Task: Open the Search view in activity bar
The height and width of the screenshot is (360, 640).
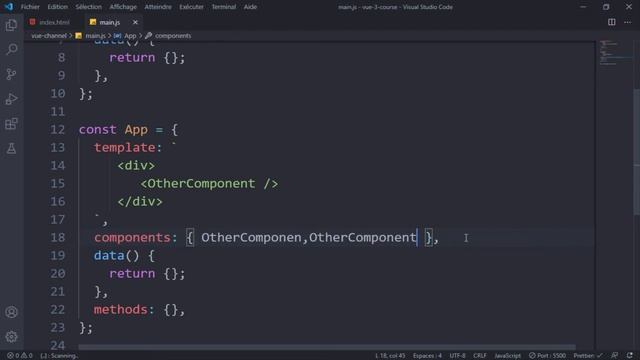Action: tap(11, 49)
